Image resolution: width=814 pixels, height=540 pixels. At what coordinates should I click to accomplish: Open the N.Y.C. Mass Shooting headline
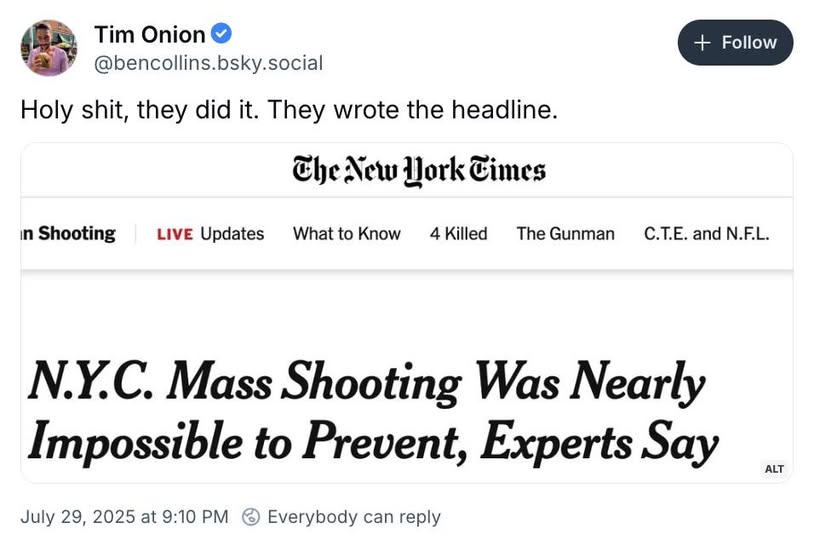[x=373, y=412]
